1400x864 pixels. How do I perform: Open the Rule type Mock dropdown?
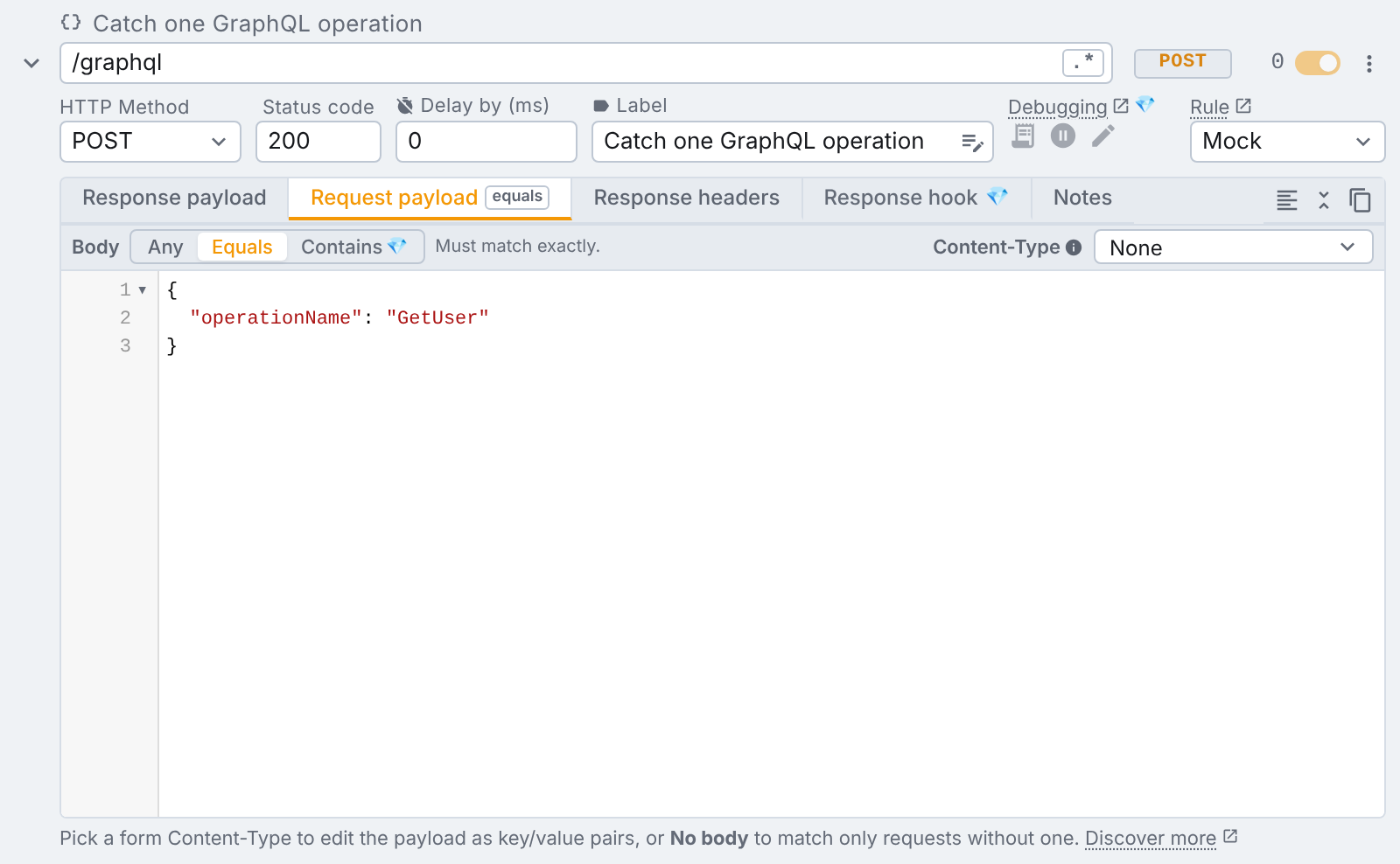point(1287,142)
